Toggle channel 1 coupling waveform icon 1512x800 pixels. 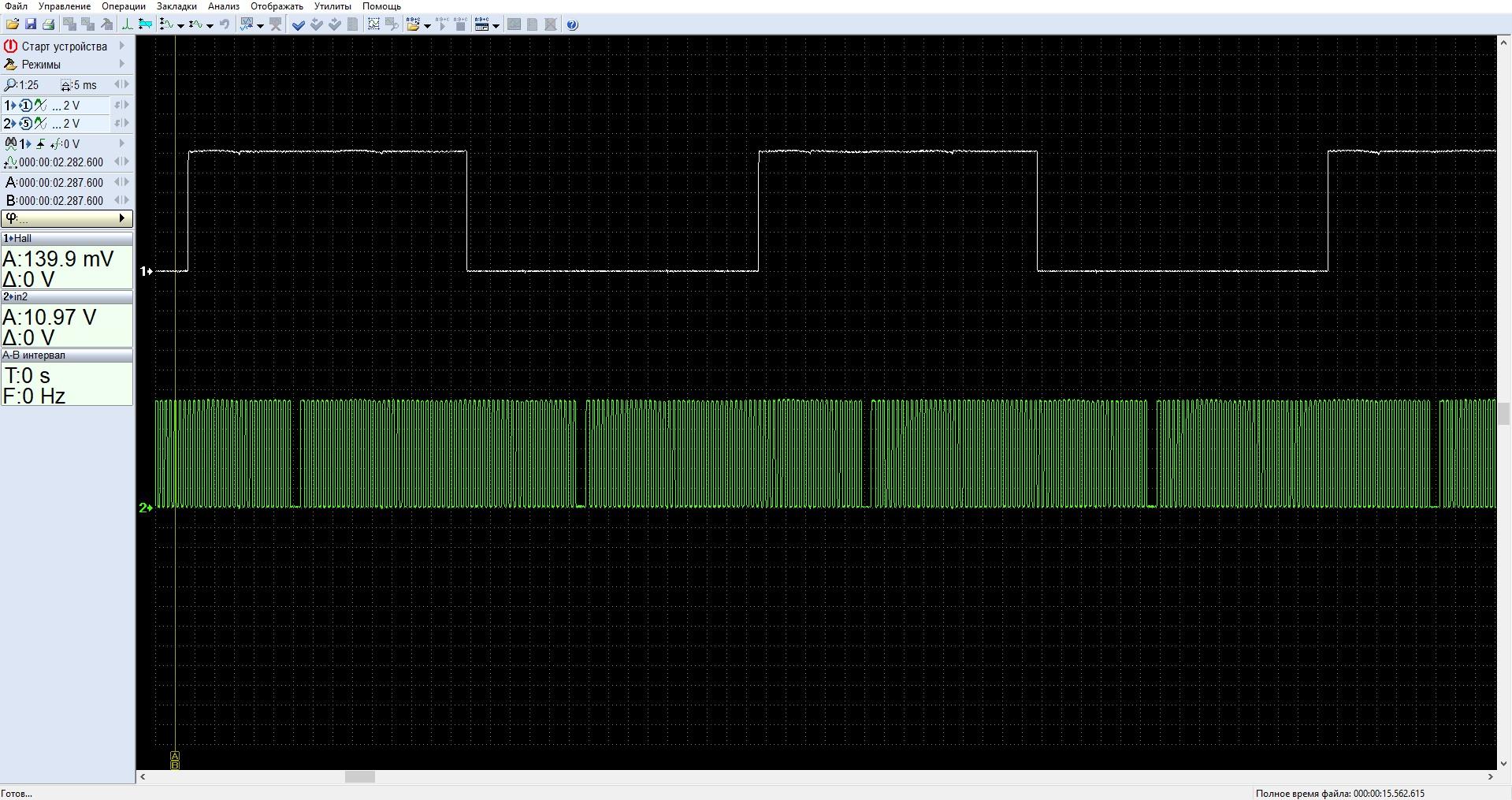coord(40,105)
